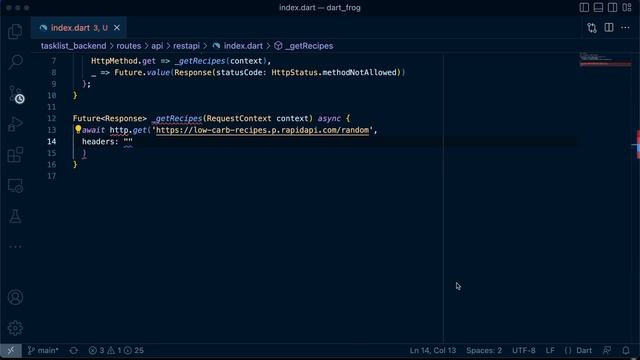Image resolution: width=640 pixels, height=360 pixels.
Task: Open the Search view in activity bar
Action: click(15, 62)
